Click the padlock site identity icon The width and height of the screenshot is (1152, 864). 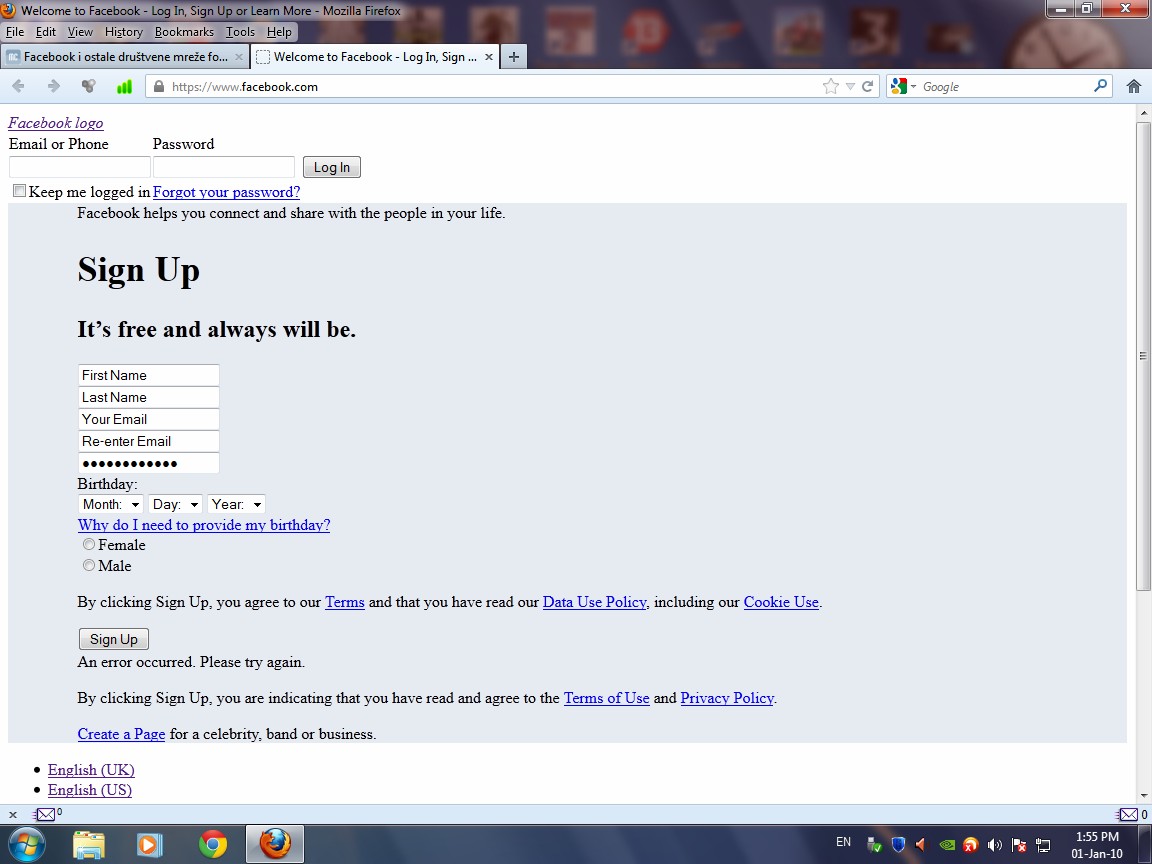click(x=159, y=86)
